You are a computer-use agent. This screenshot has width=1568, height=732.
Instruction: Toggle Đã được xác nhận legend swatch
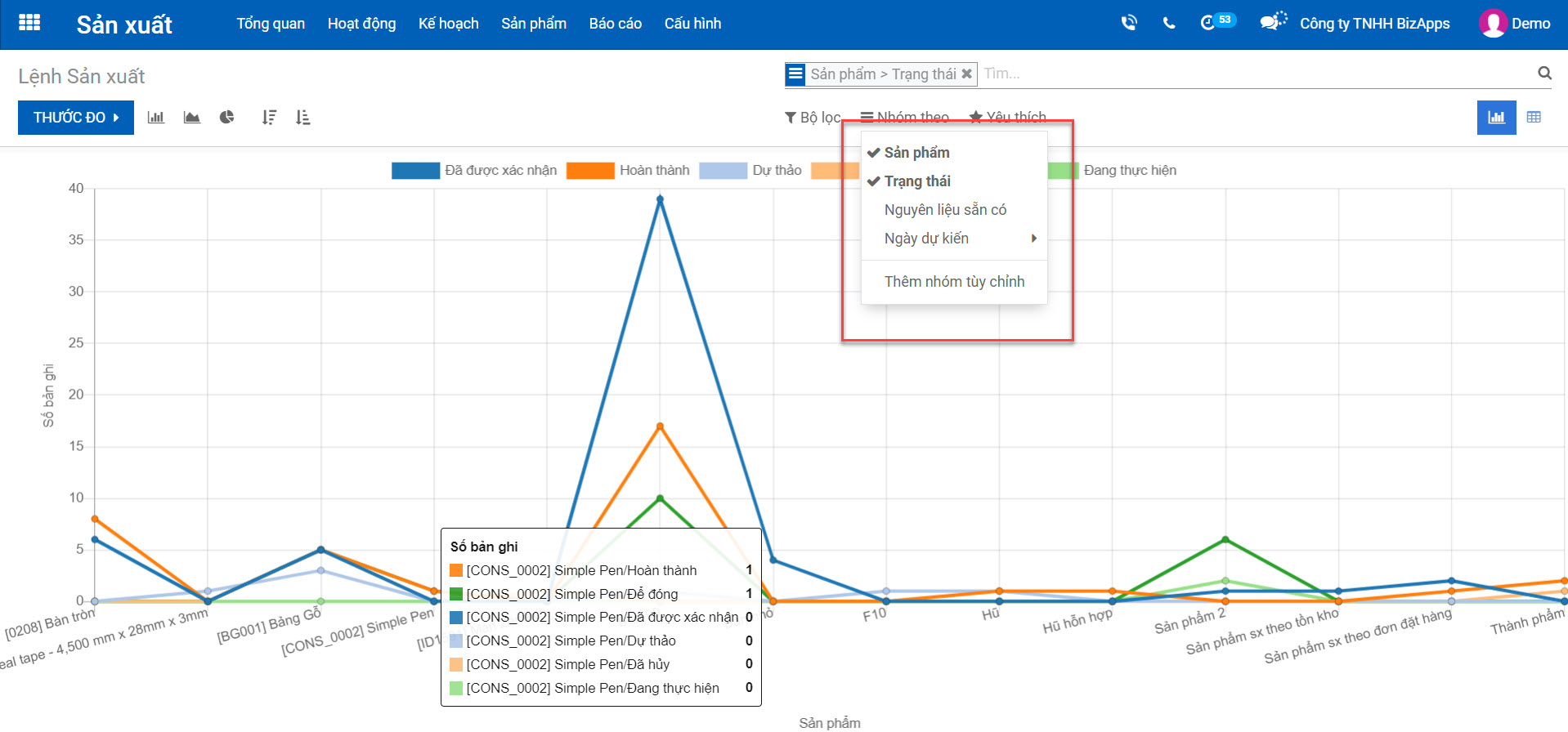(x=415, y=171)
